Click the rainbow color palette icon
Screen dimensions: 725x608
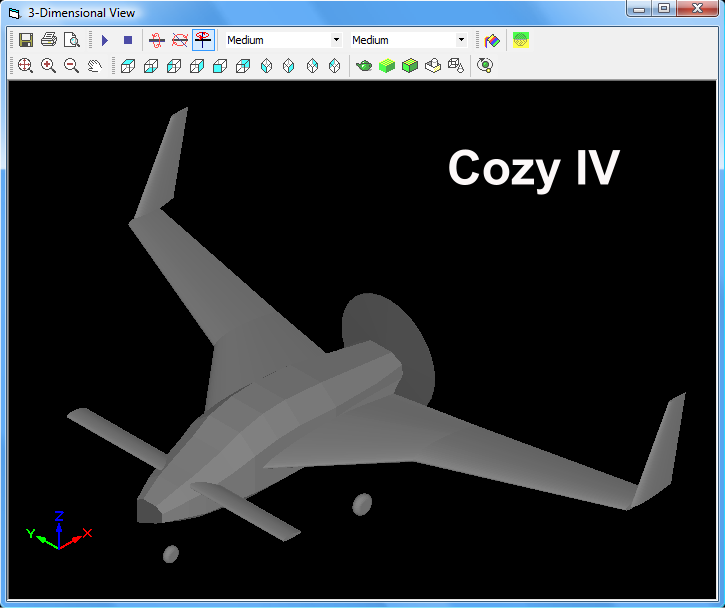(492, 40)
